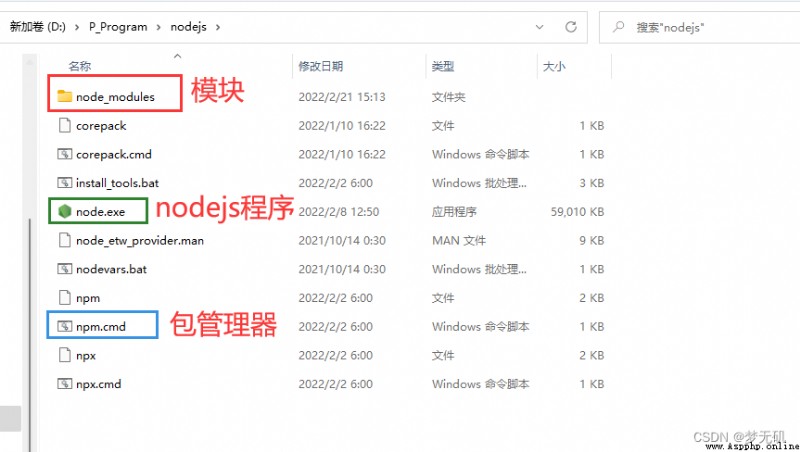Go to 新加卷 (D:) in breadcrumb
Viewport: 800px width, 452px height.
tap(38, 27)
